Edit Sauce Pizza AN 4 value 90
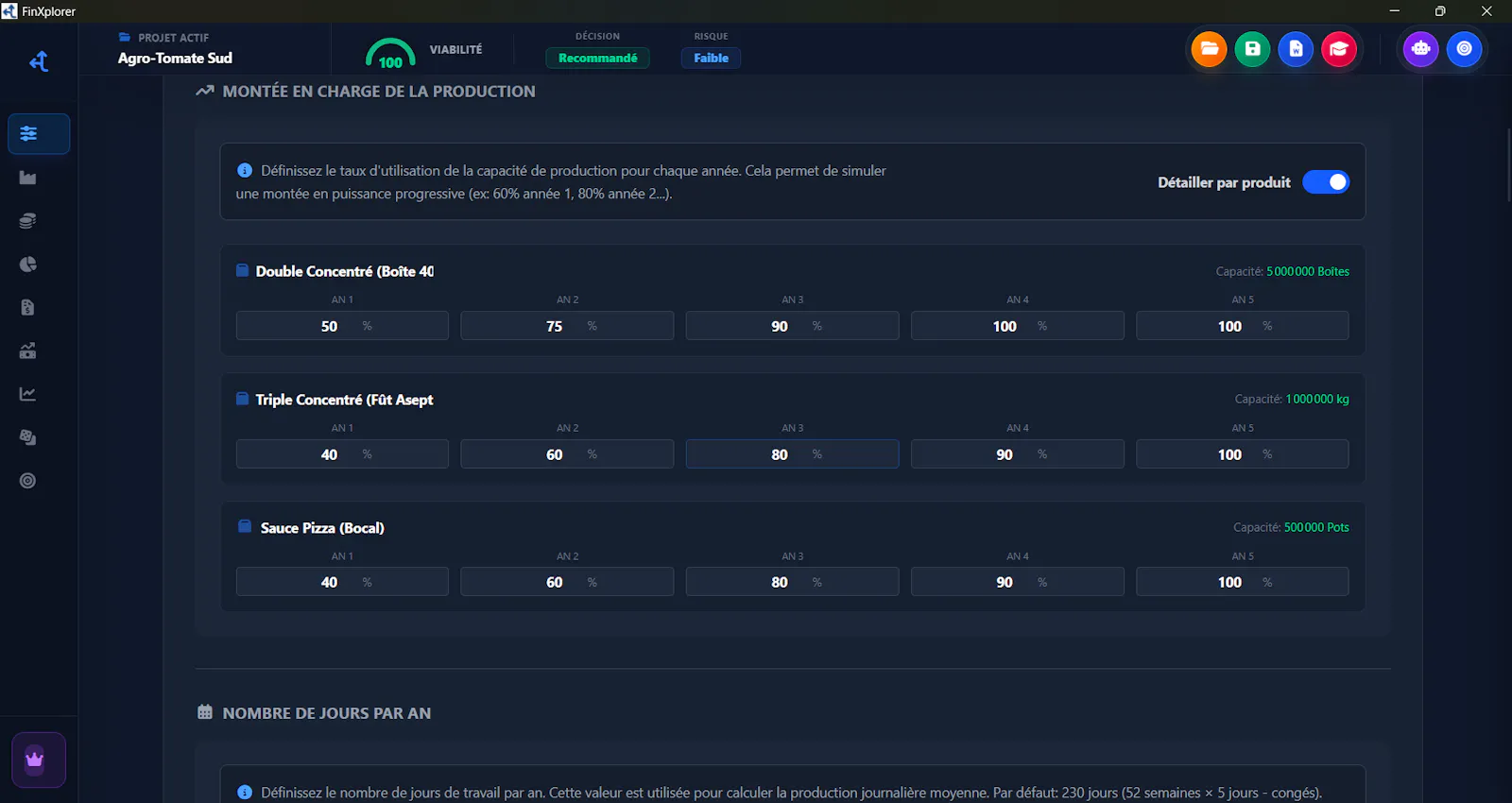The width and height of the screenshot is (1512, 803). tap(1017, 582)
